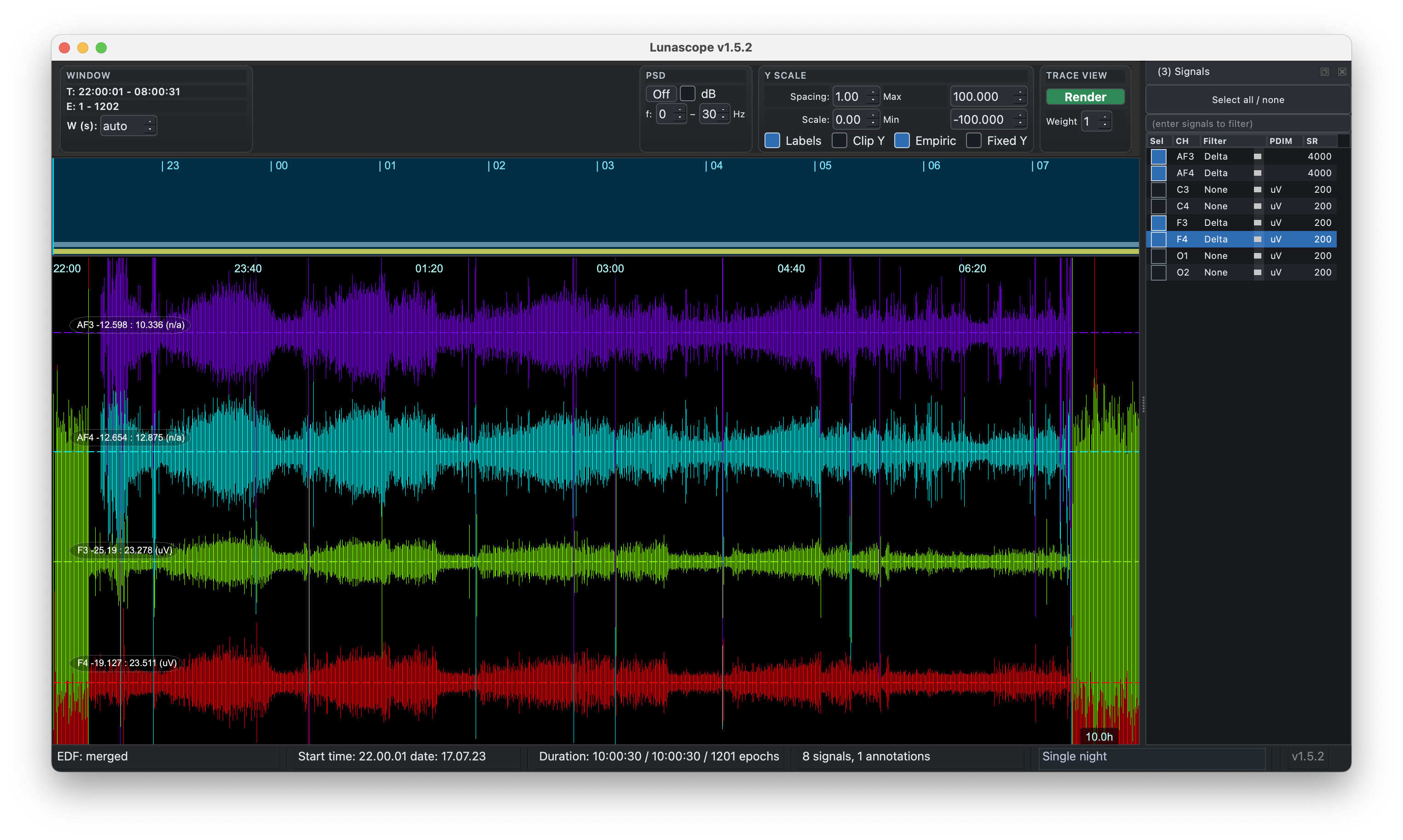
Task: Close the Signals panel
Action: pyautogui.click(x=1342, y=72)
